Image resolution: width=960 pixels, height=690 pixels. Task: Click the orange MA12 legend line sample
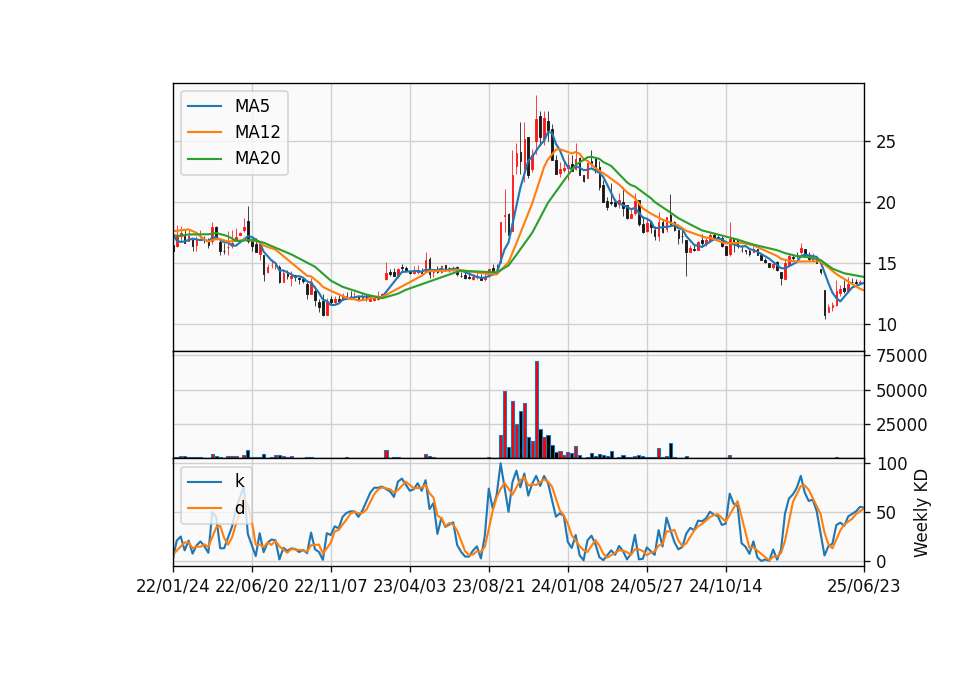click(204, 132)
